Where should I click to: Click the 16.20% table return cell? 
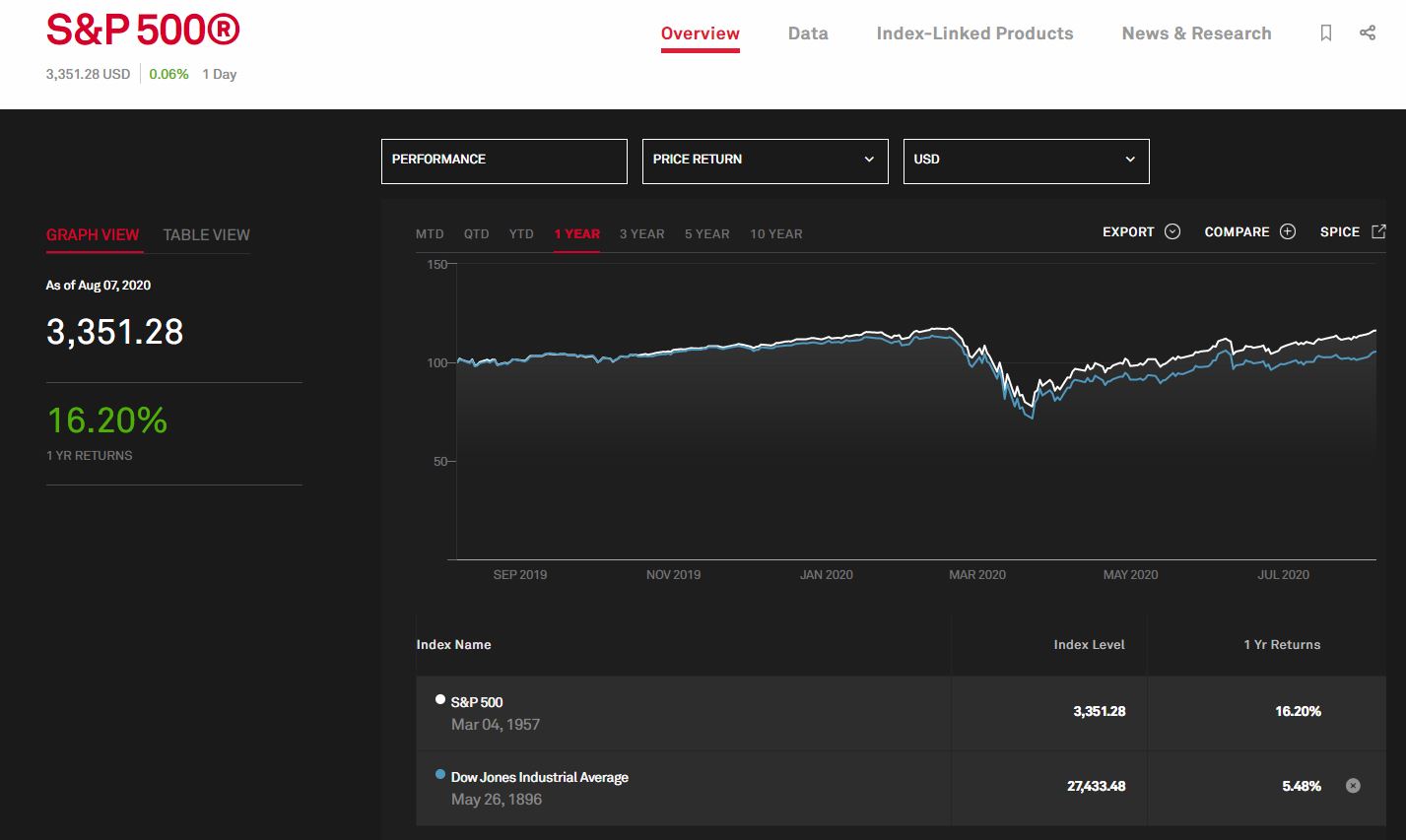point(1298,711)
